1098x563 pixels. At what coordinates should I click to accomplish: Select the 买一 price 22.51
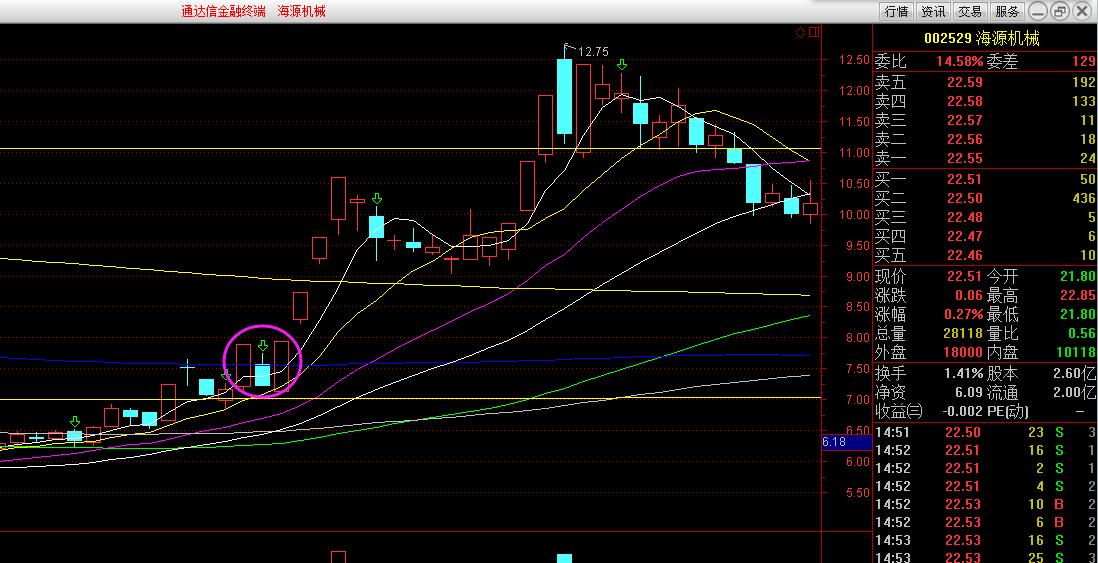coord(964,180)
